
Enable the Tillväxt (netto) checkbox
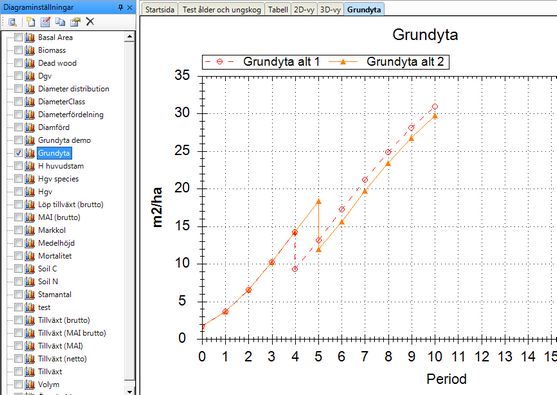pos(18,359)
